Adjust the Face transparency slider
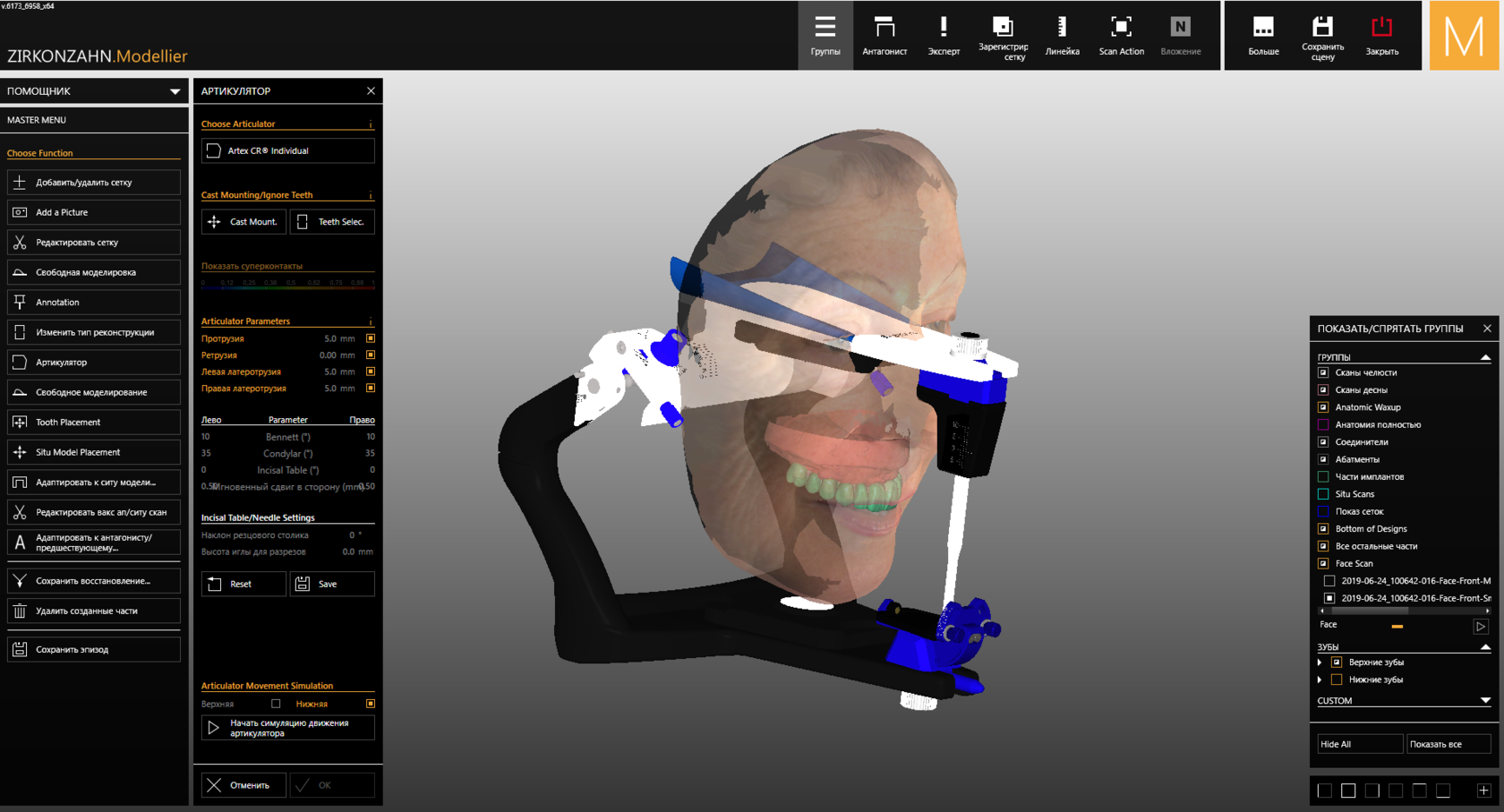1504x812 pixels. pos(1397,626)
